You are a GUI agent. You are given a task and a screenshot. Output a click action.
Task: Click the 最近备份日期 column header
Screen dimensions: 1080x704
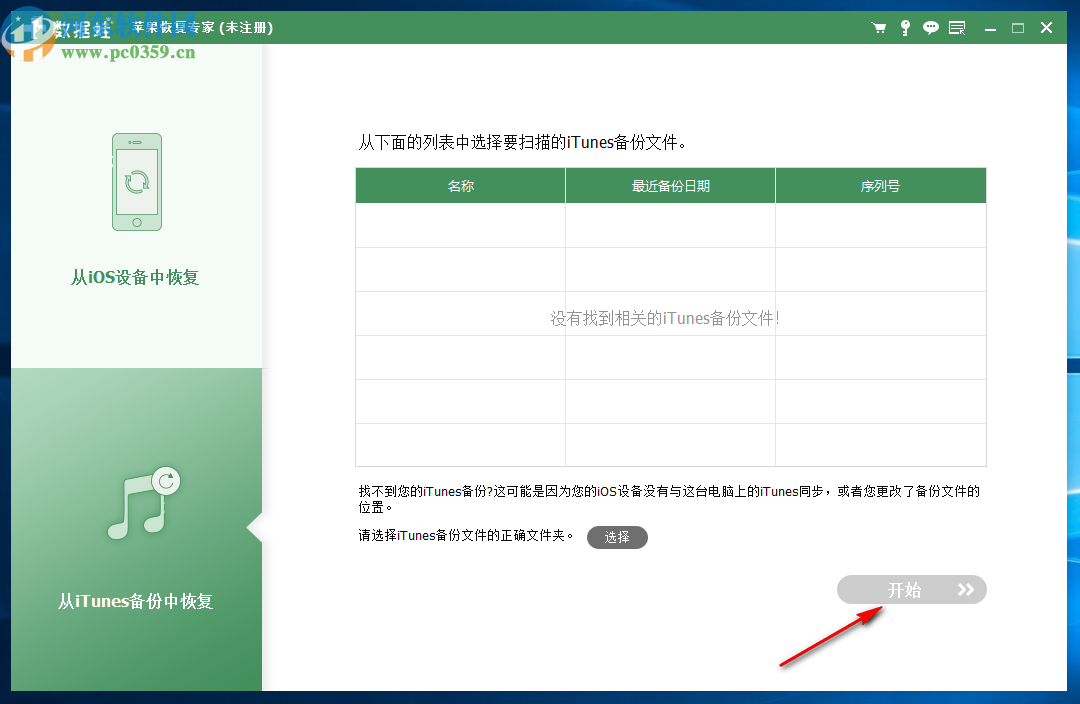click(669, 185)
